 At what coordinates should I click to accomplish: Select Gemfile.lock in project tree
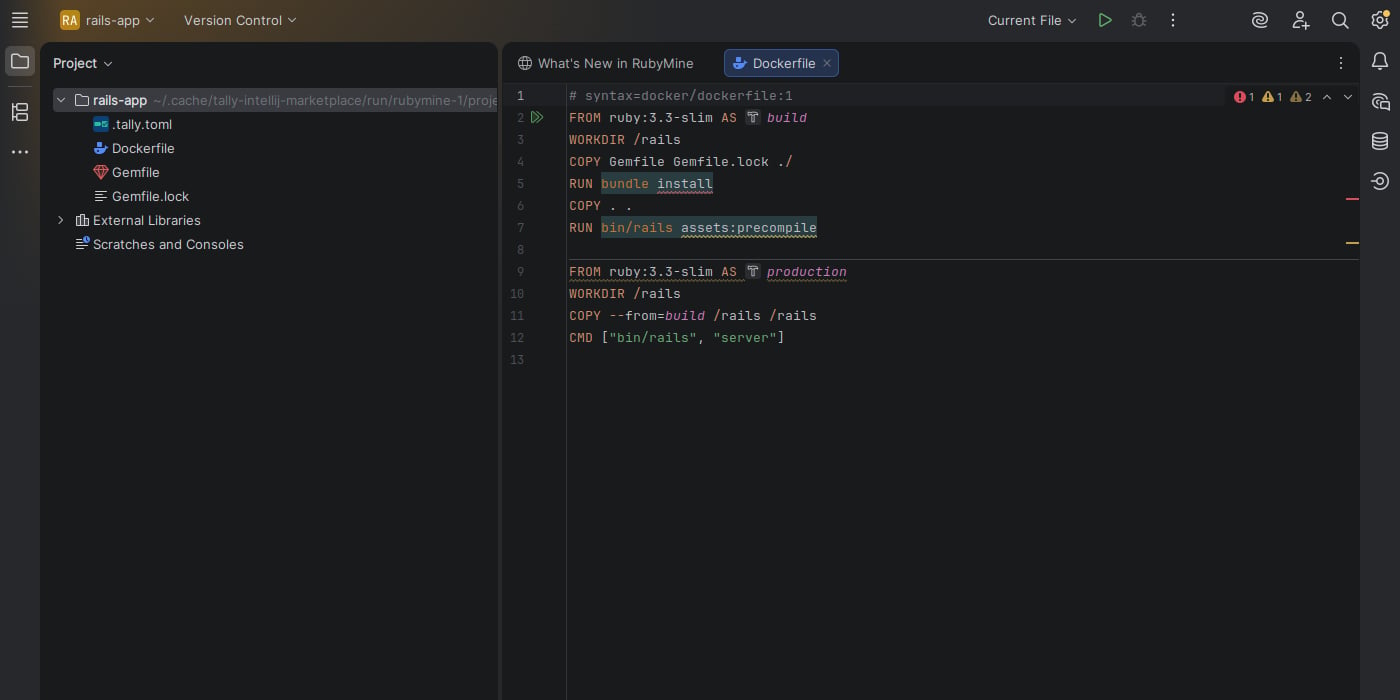pos(150,196)
